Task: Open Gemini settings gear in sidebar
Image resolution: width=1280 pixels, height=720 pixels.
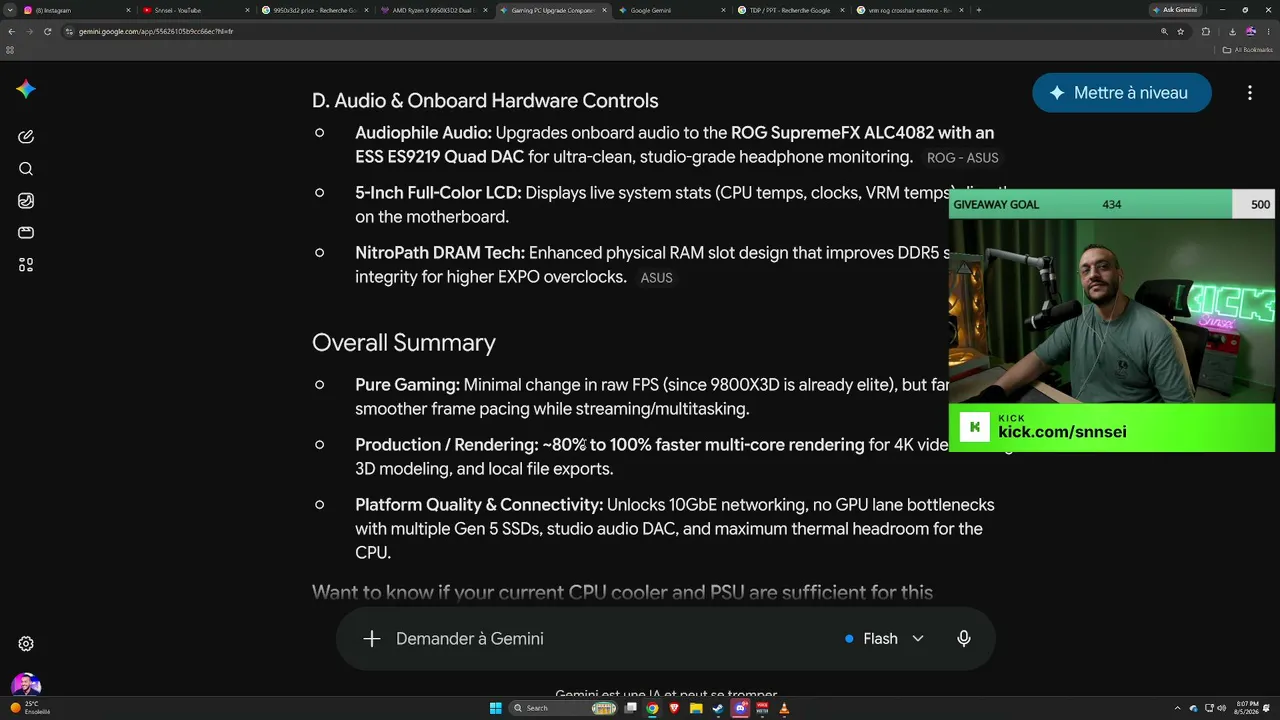Action: pos(26,644)
